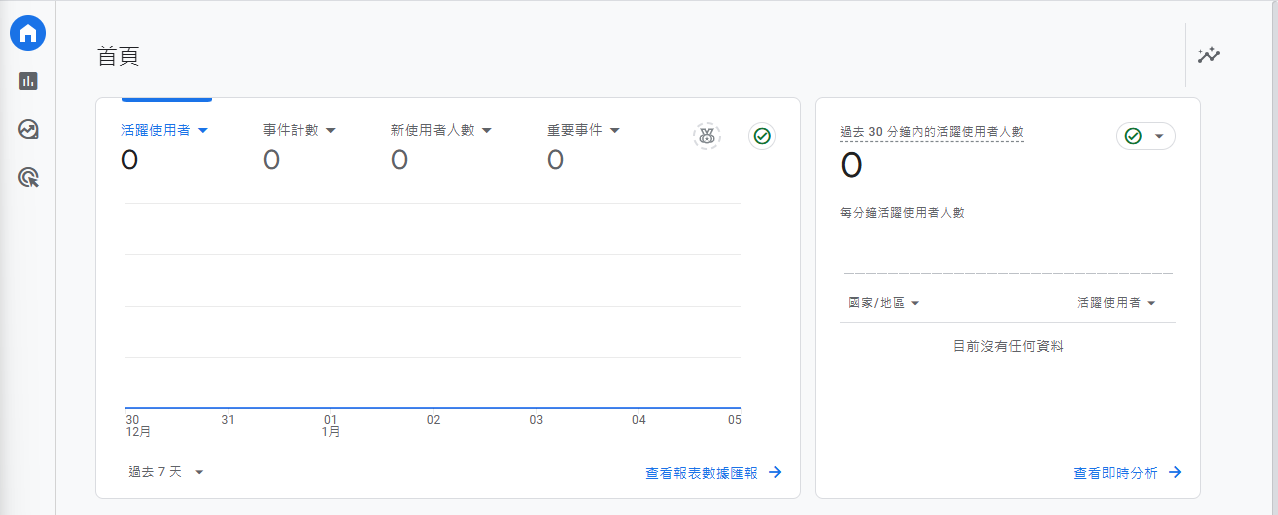This screenshot has height=515, width=1278.
Task: Open the 過去 7 天 date range dropdown
Action: pos(166,472)
